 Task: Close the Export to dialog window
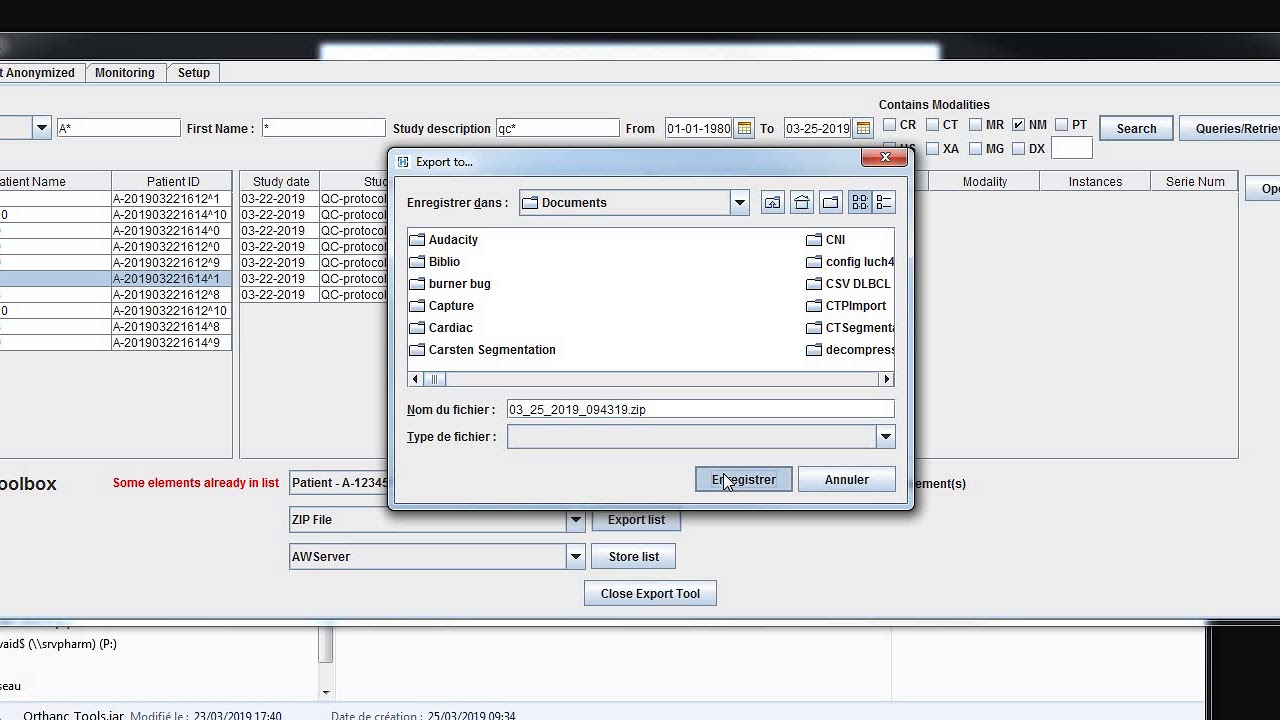pos(885,158)
